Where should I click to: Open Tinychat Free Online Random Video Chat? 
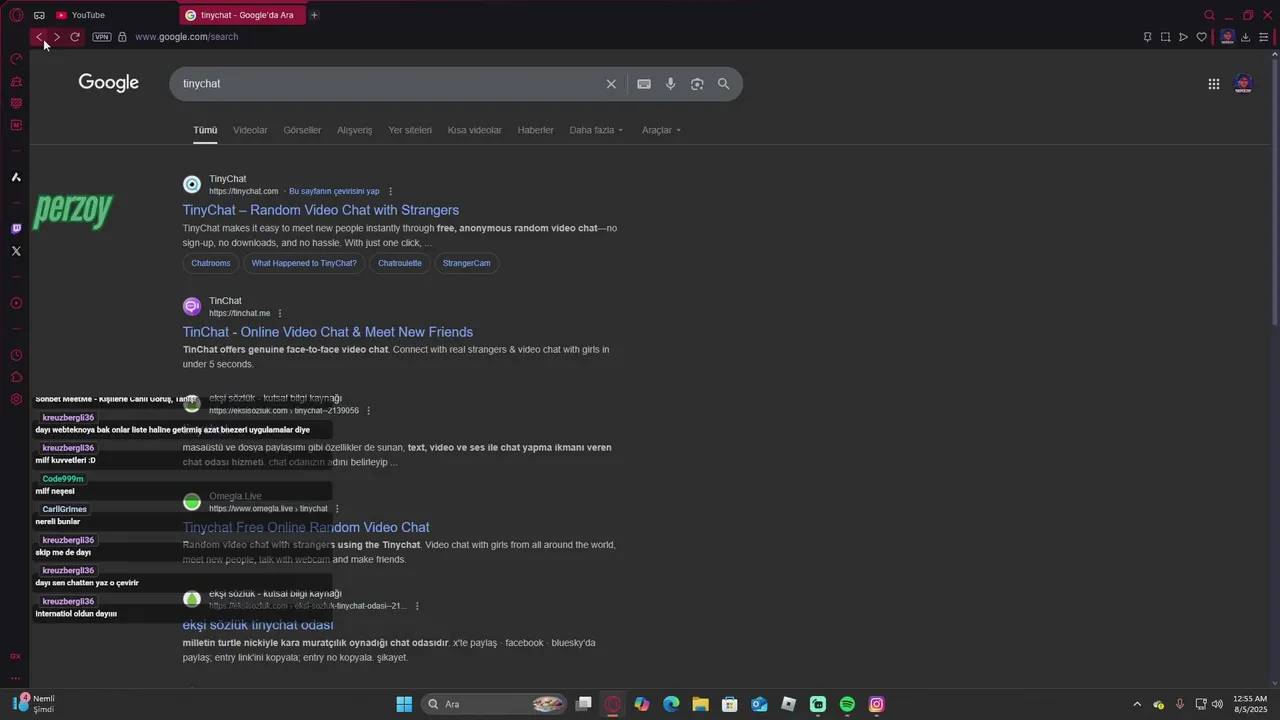pyautogui.click(x=306, y=527)
